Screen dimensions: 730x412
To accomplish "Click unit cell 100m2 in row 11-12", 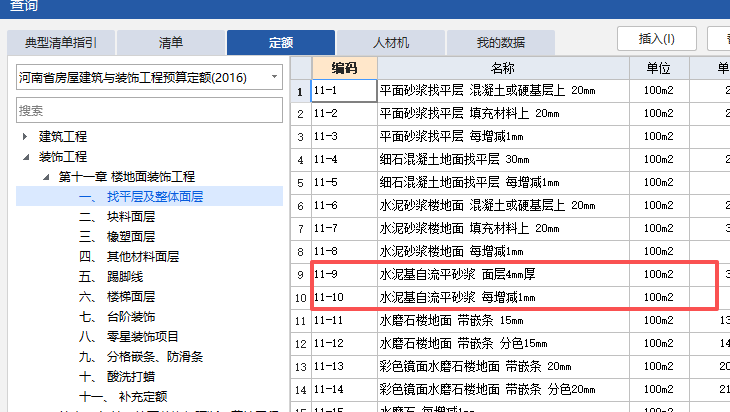I will (659, 344).
